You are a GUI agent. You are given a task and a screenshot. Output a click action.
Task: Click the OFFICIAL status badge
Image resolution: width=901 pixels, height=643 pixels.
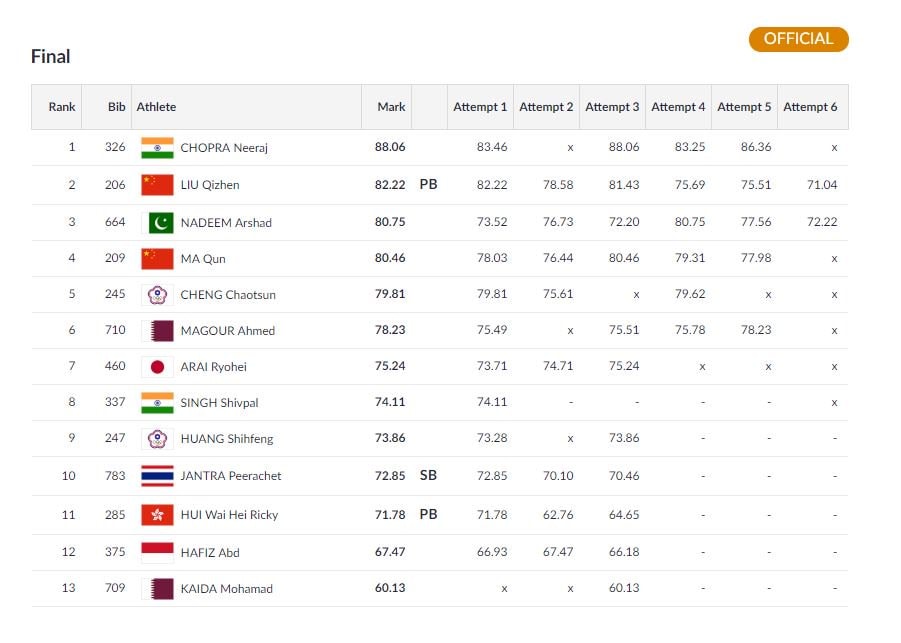[798, 39]
